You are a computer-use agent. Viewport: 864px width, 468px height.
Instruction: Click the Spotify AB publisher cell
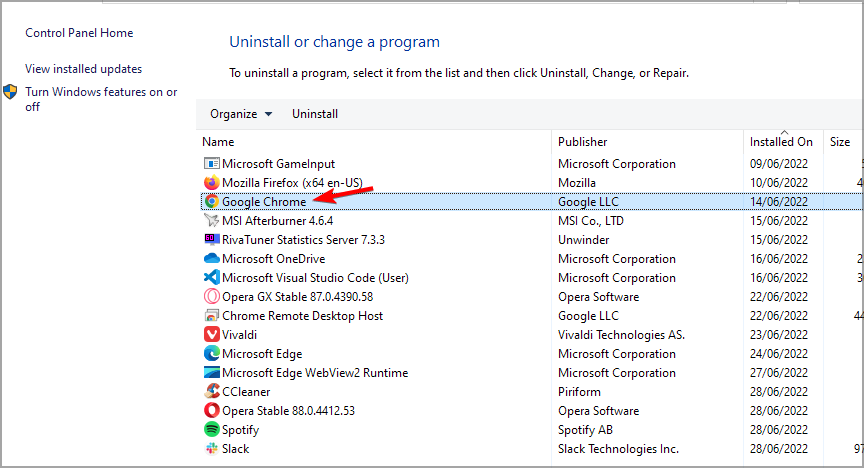(585, 430)
